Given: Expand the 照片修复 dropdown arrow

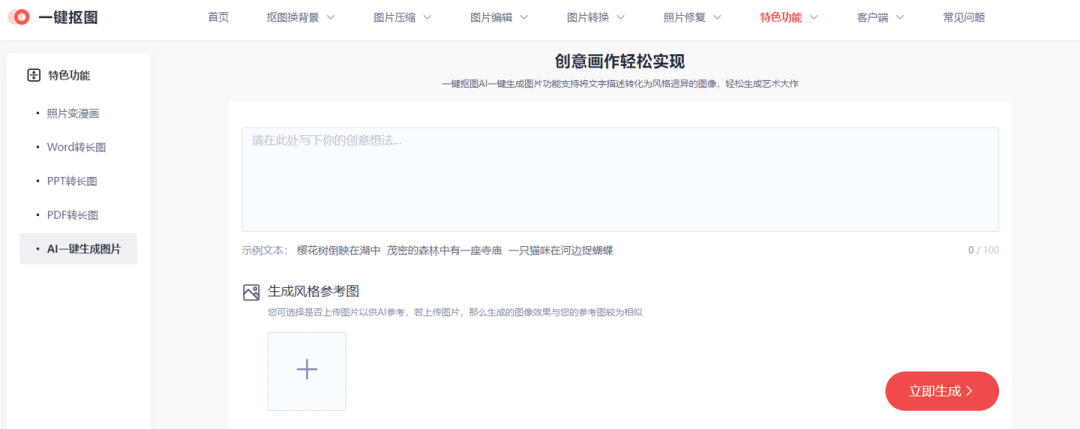Looking at the screenshot, I should pos(717,18).
